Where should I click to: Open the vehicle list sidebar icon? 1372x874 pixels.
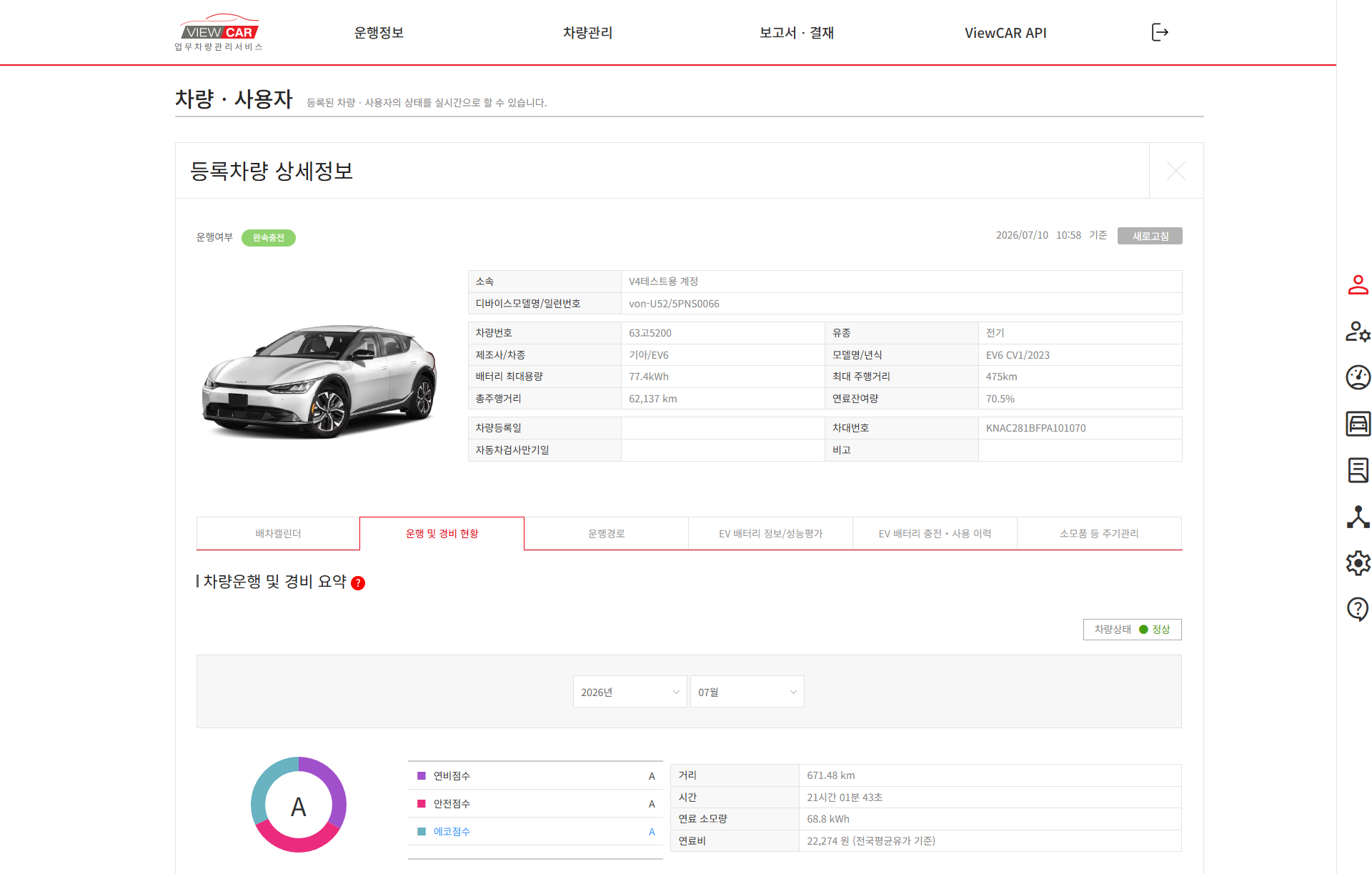tap(1358, 424)
